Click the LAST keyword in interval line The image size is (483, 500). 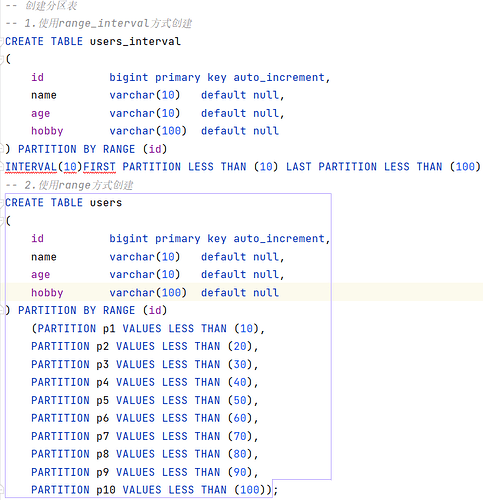click(299, 167)
